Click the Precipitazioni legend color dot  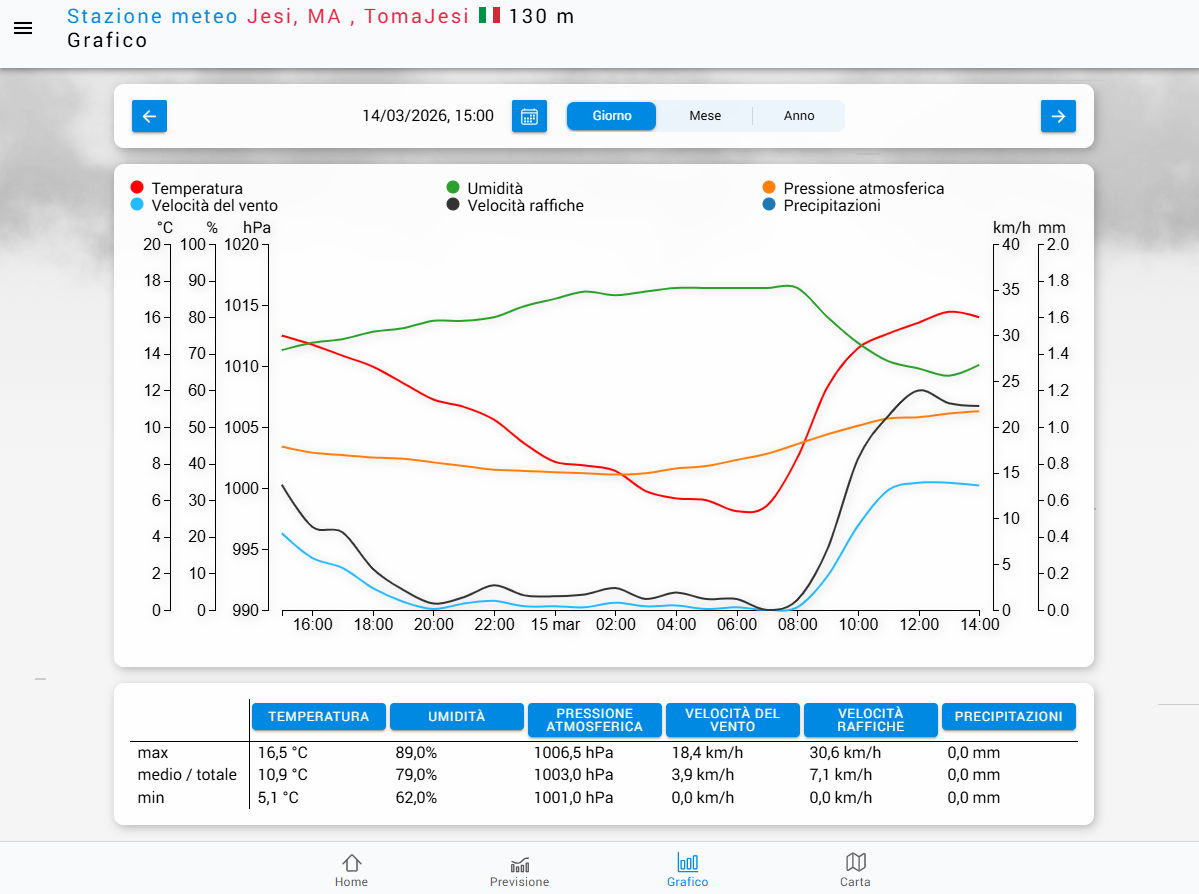pyautogui.click(x=768, y=205)
